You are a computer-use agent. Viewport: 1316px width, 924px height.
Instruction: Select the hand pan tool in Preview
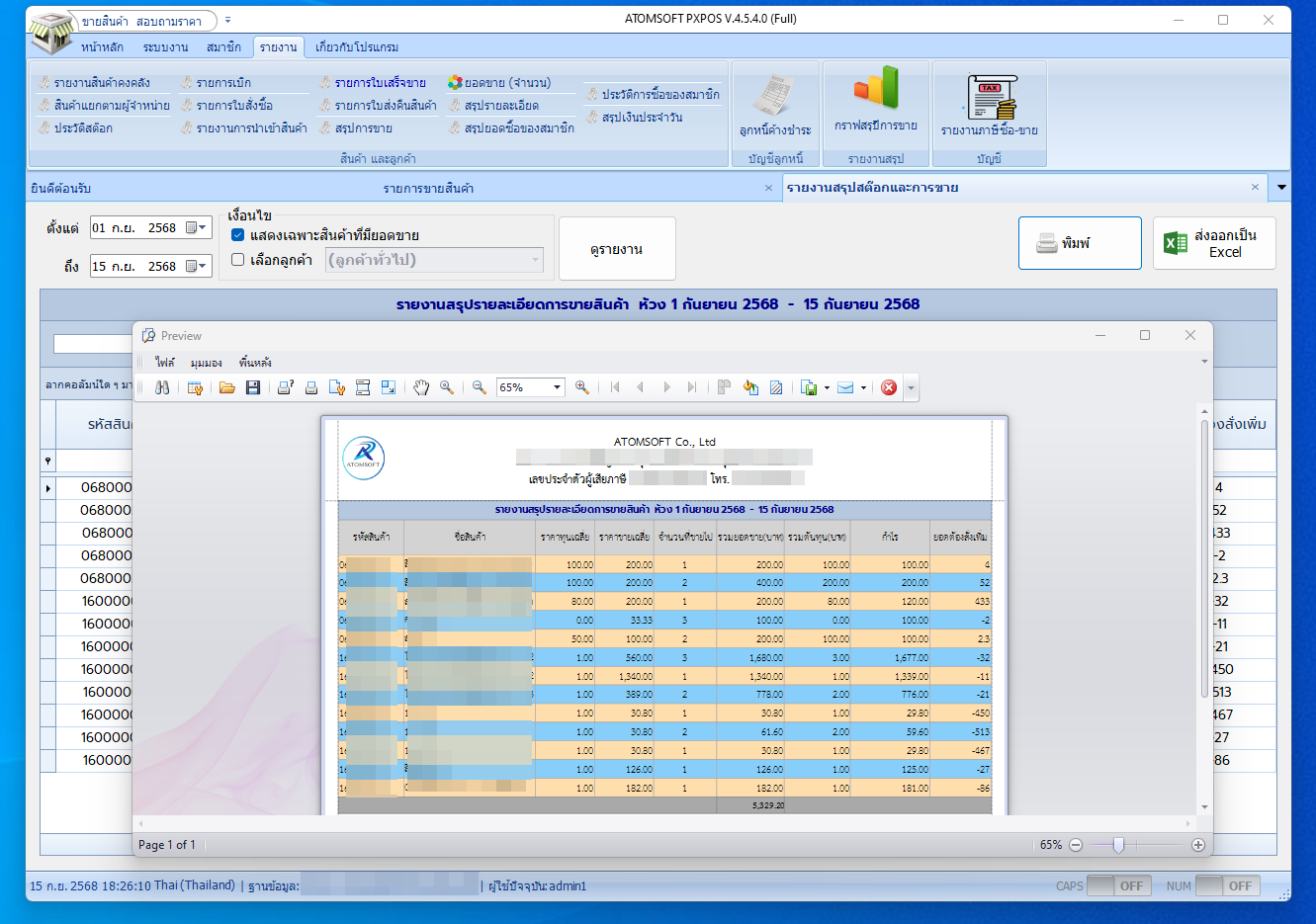(x=421, y=387)
